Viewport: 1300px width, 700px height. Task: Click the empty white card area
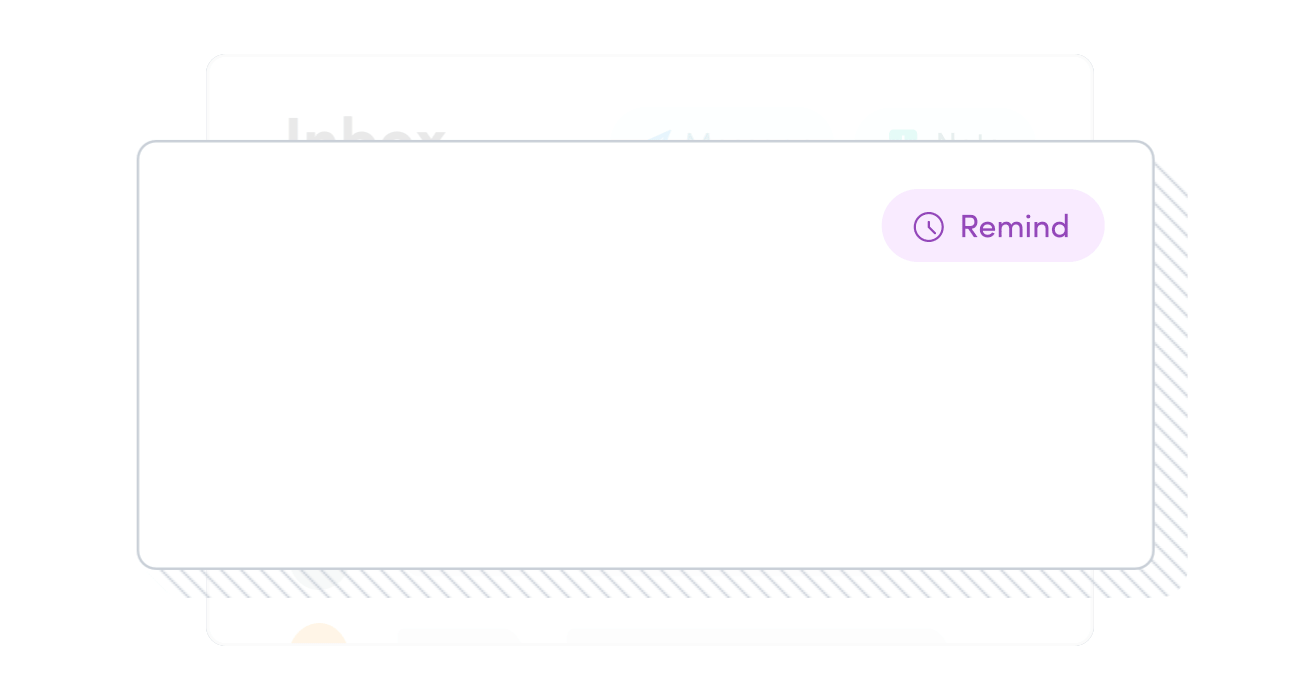pyautogui.click(x=646, y=355)
